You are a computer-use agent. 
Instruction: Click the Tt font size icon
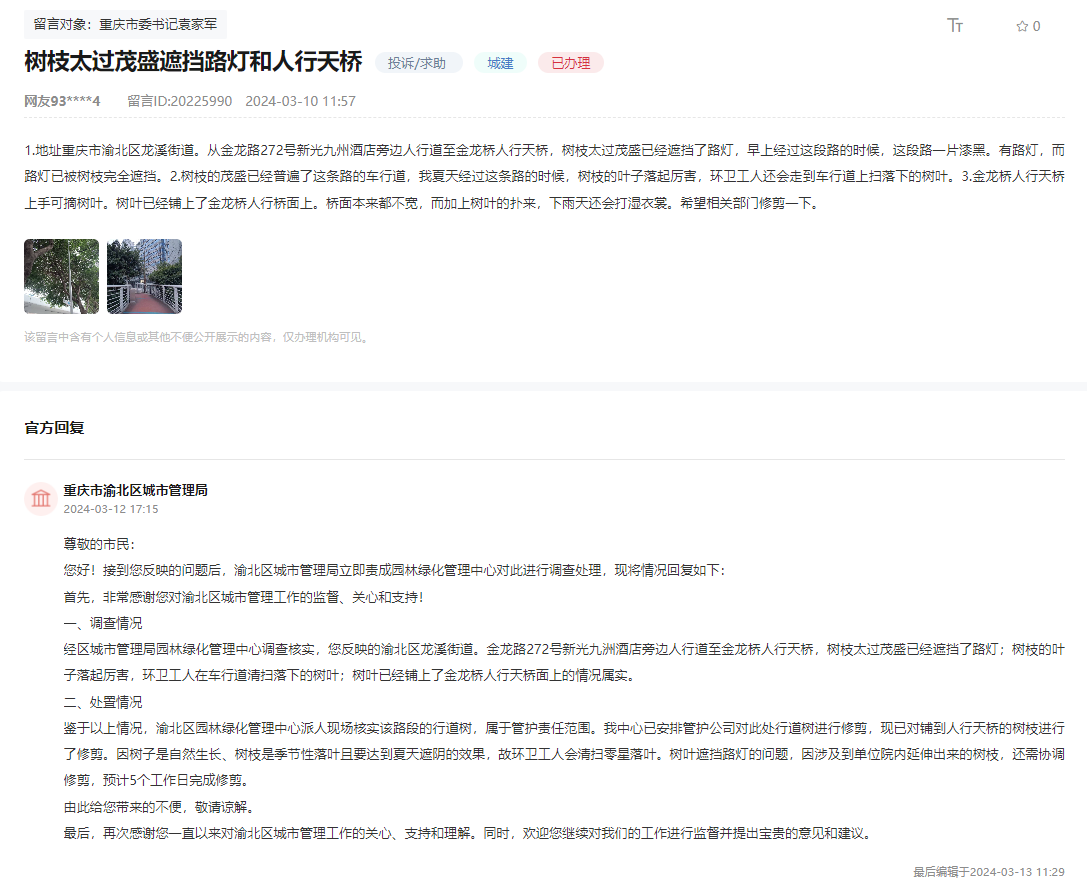[955, 27]
